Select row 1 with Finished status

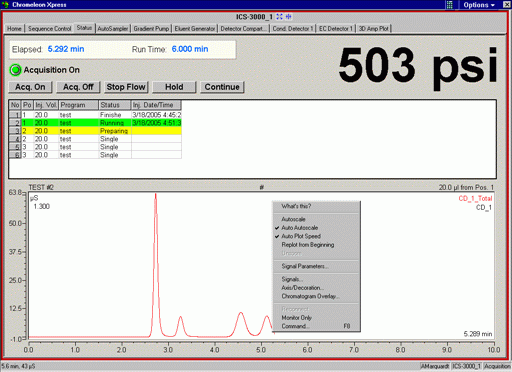(95, 115)
